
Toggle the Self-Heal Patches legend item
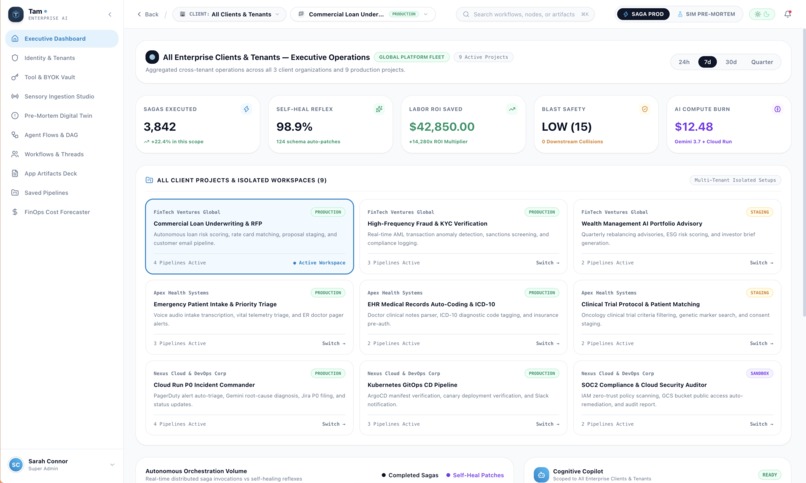point(475,475)
